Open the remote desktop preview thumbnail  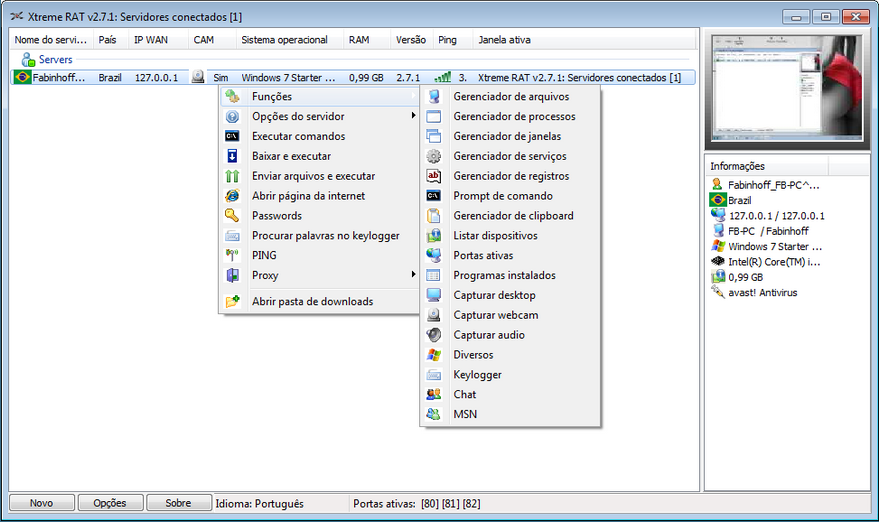[787, 88]
